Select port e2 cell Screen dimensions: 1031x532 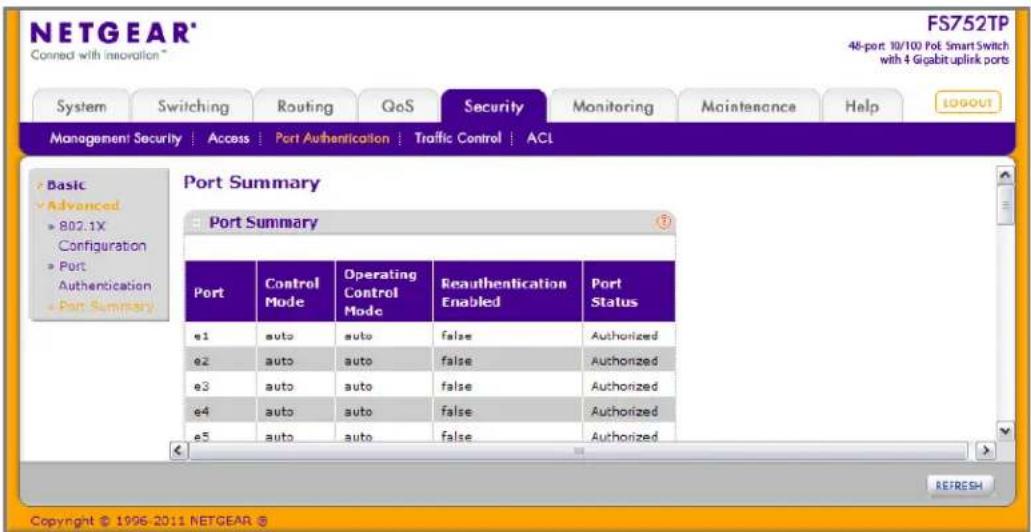220,360
